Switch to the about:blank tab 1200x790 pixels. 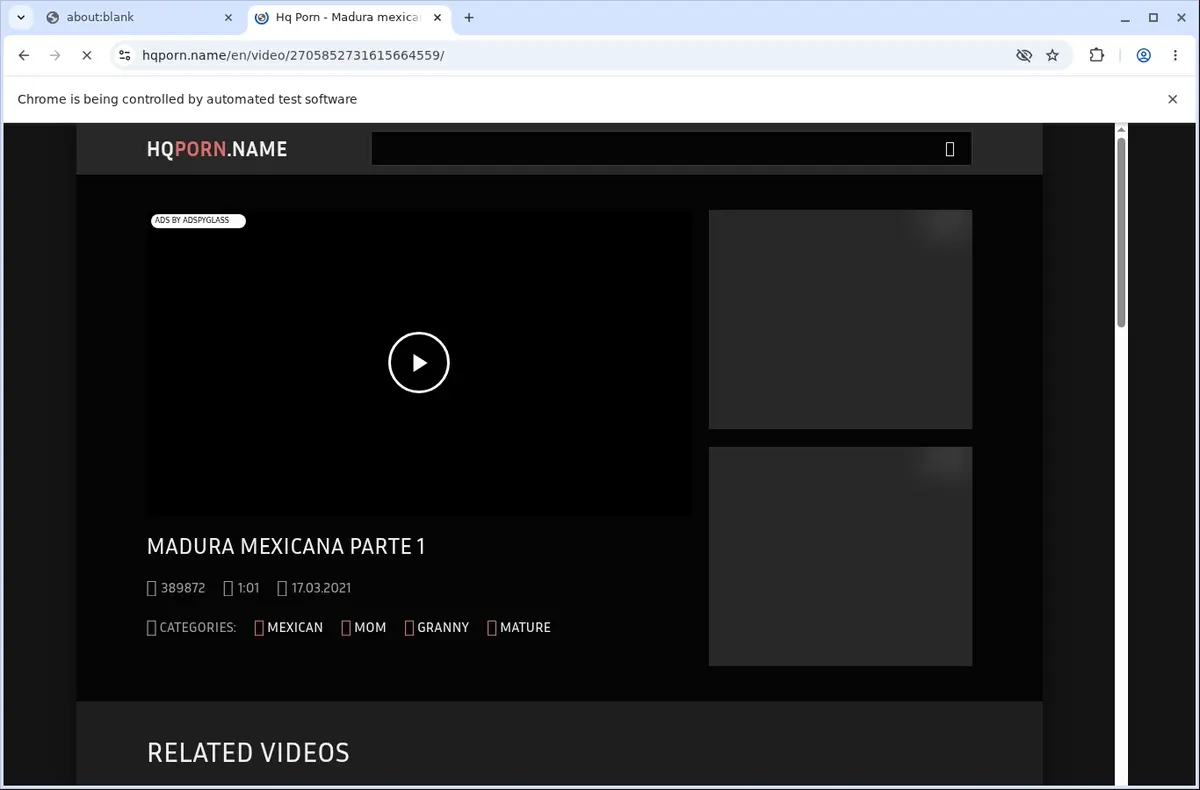click(x=137, y=18)
